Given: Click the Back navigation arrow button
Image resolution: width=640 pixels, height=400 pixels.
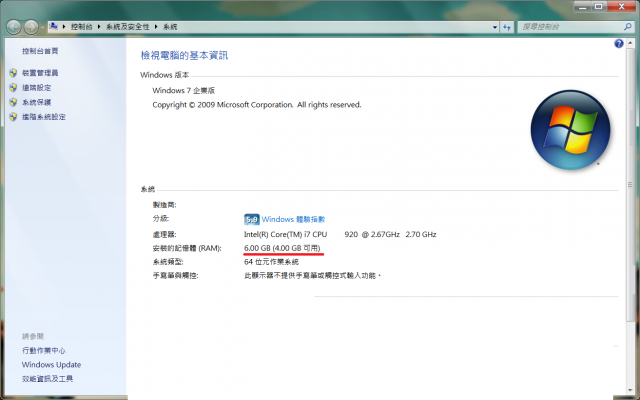Looking at the screenshot, I should pyautogui.click(x=13, y=27).
